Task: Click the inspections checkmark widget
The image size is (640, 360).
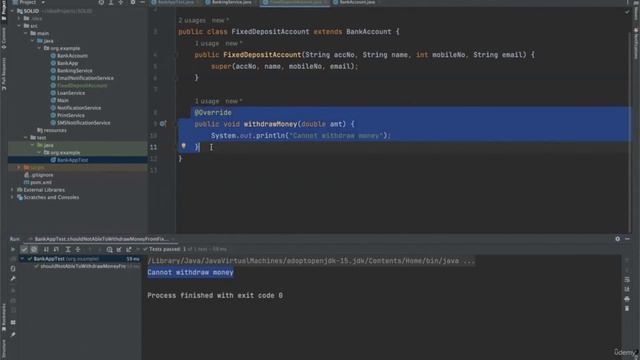Action: pyautogui.click(x=627, y=12)
